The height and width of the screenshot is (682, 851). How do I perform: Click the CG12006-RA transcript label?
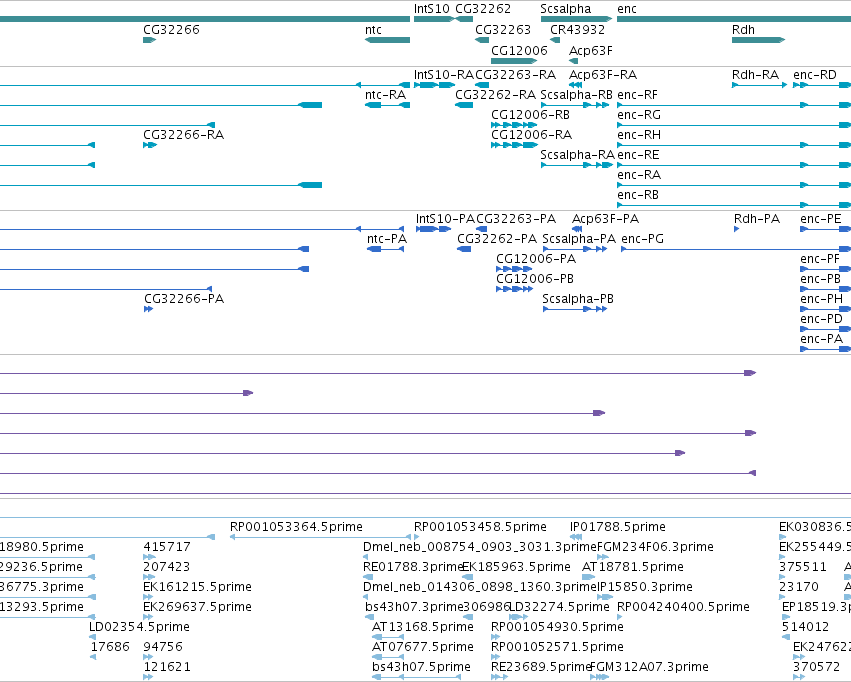[531, 135]
